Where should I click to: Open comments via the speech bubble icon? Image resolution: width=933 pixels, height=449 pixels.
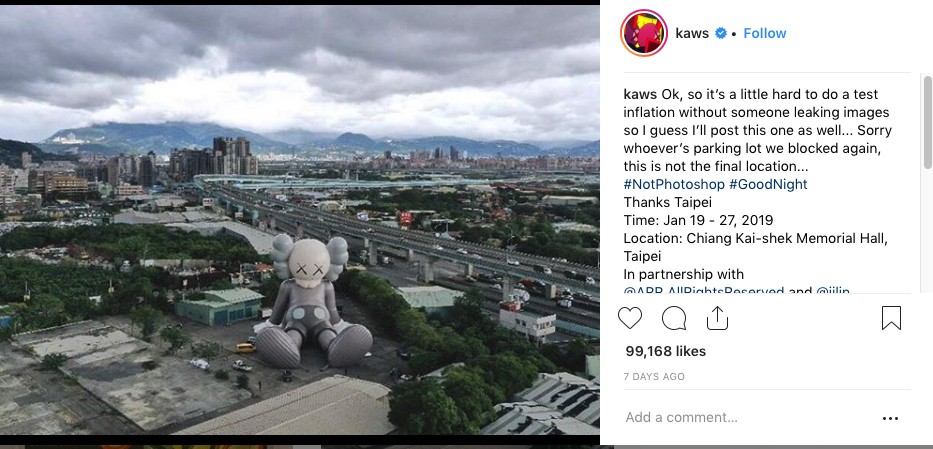(x=674, y=318)
